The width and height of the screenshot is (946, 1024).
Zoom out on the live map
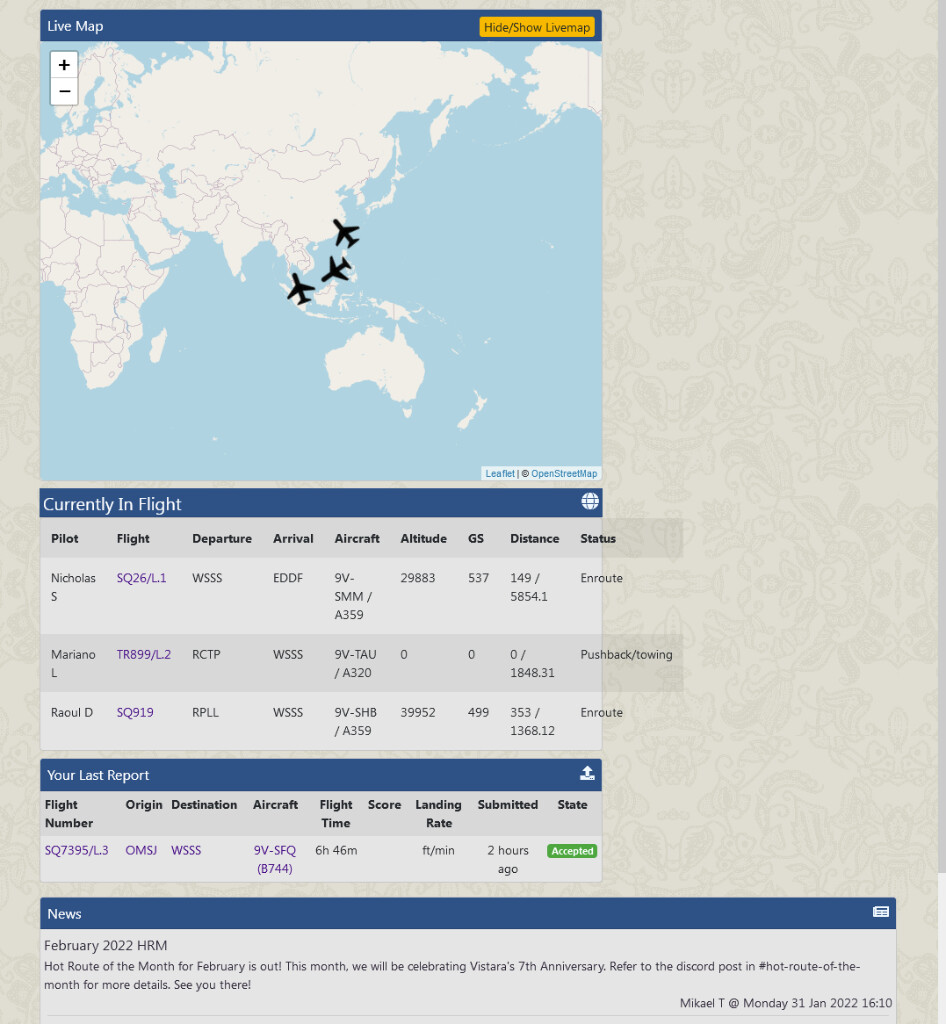point(64,92)
